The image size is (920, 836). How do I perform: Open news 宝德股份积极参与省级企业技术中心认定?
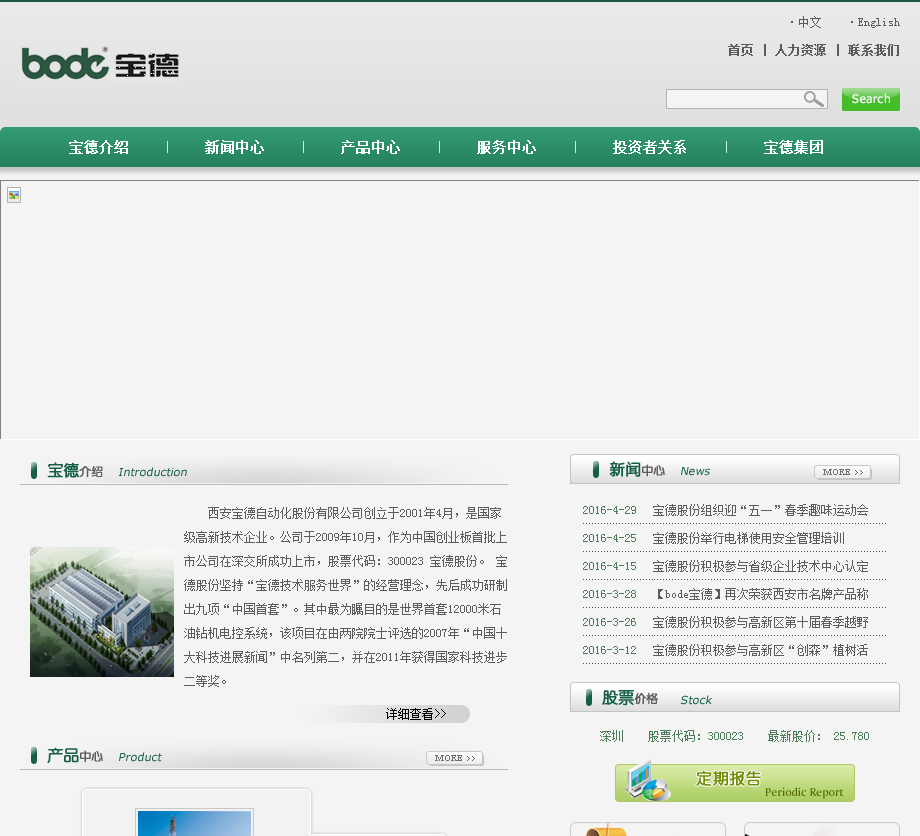pos(760,566)
